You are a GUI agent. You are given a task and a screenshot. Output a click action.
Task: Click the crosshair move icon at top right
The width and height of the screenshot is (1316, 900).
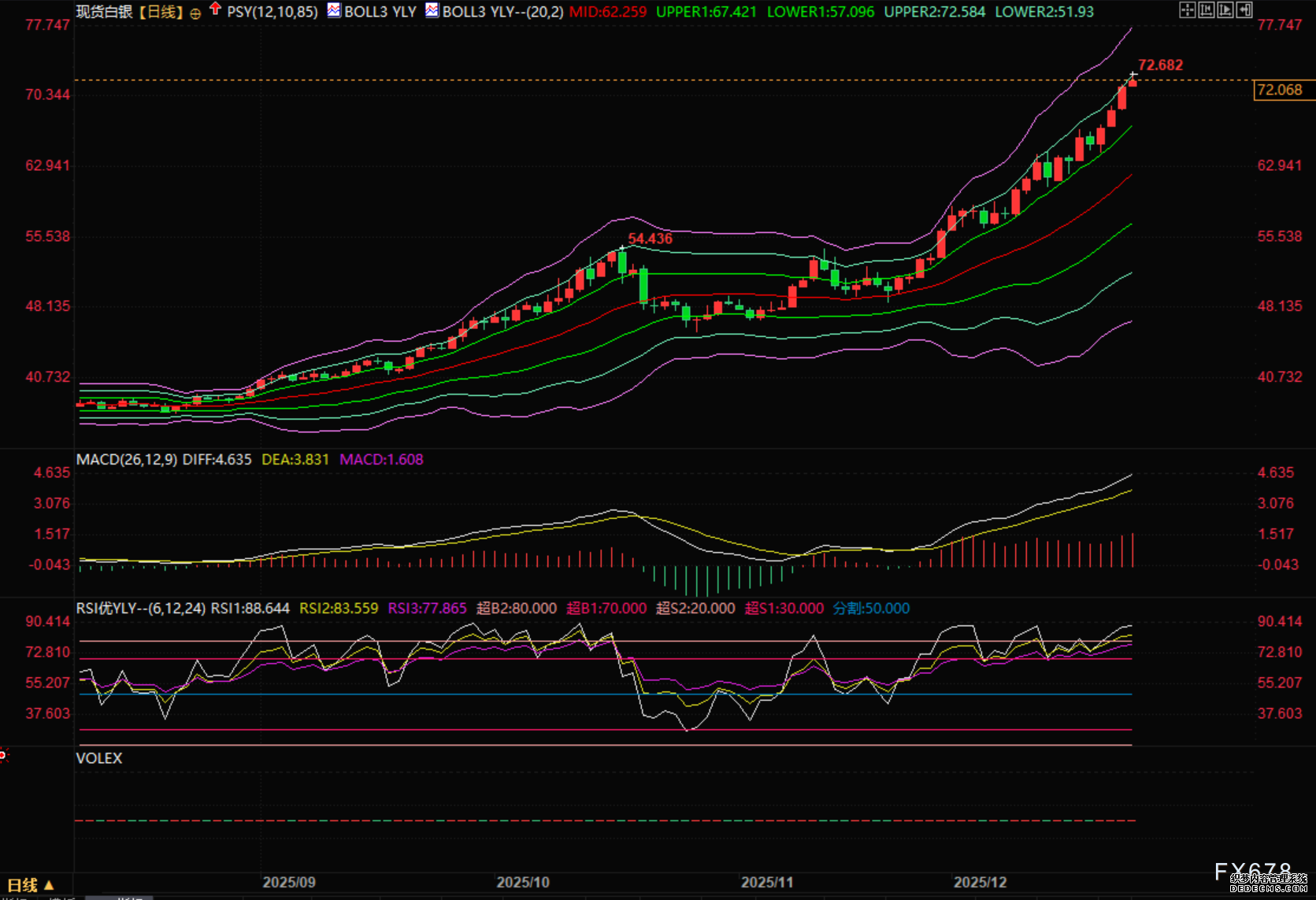[x=1187, y=10]
